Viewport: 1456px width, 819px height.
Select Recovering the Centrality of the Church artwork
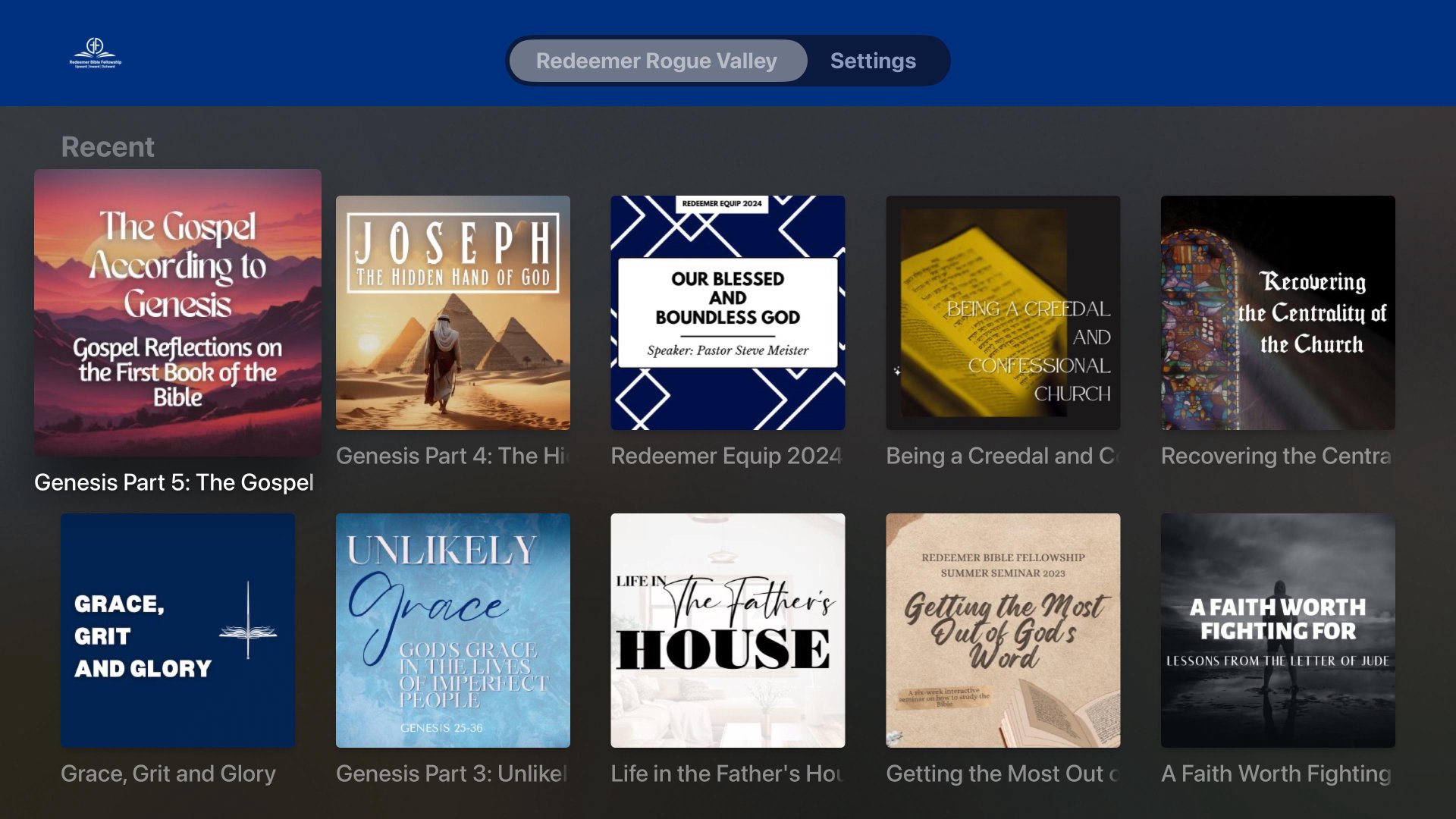click(x=1278, y=312)
